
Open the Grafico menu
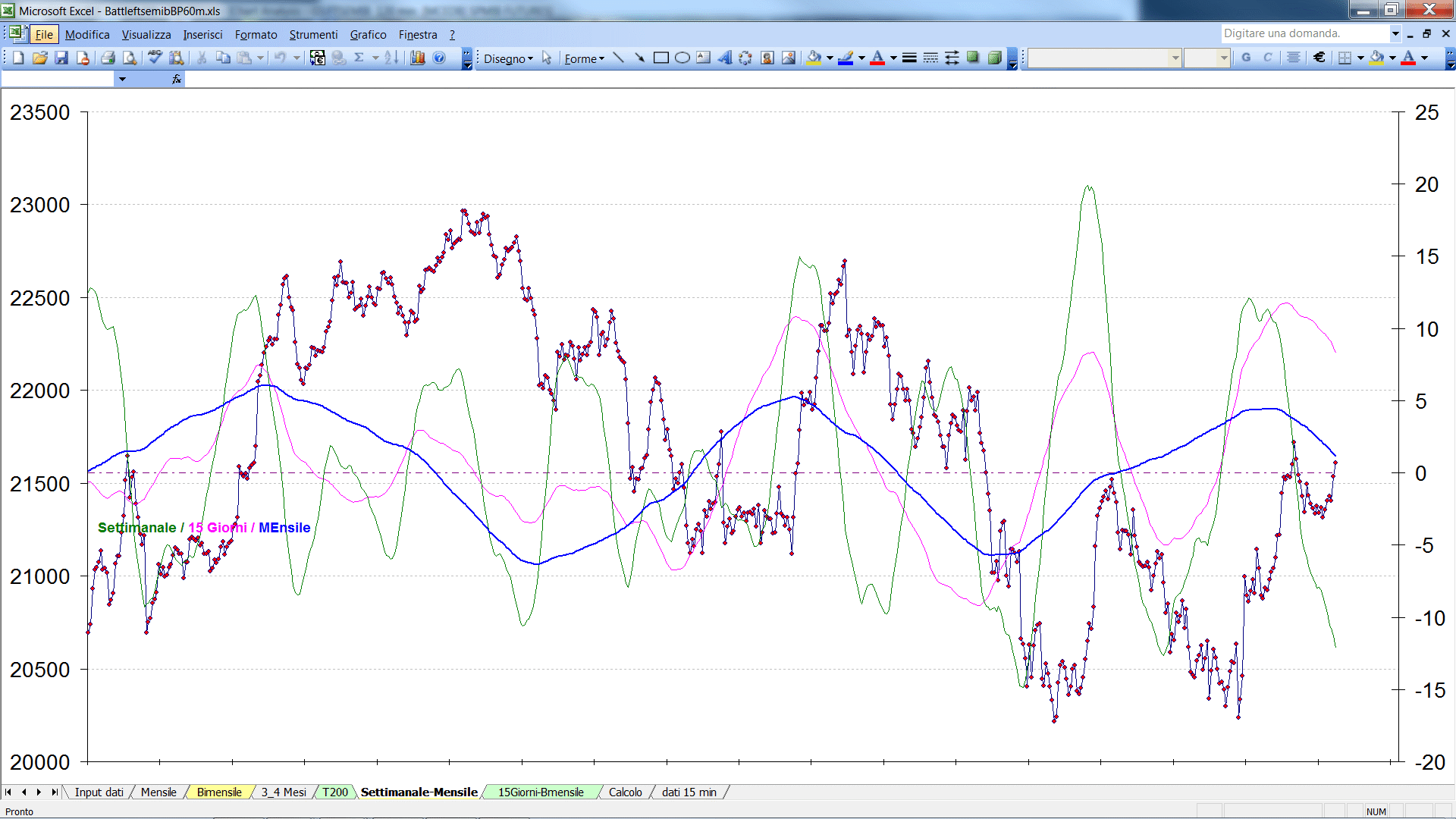(x=368, y=34)
